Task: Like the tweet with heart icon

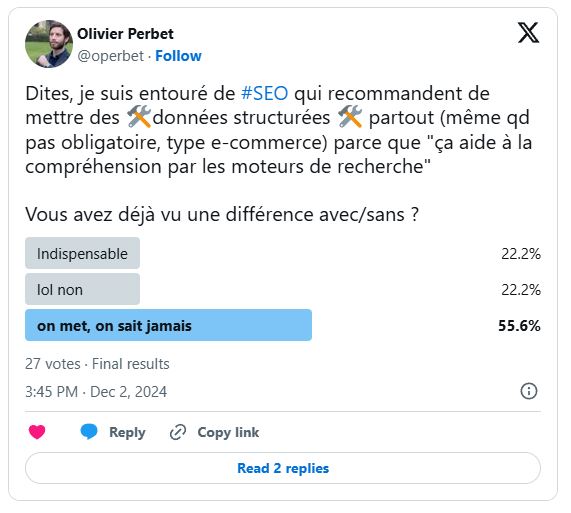Action: coord(37,432)
